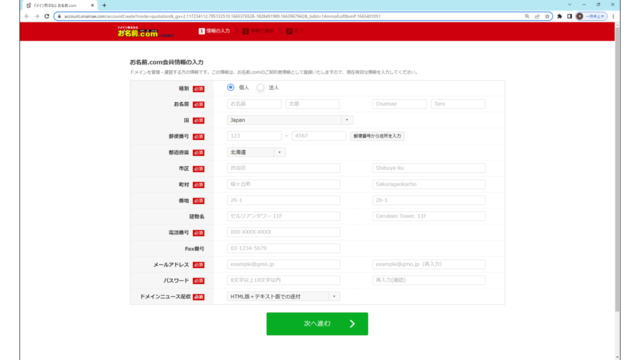Open the Japan country dropdown

(290, 120)
